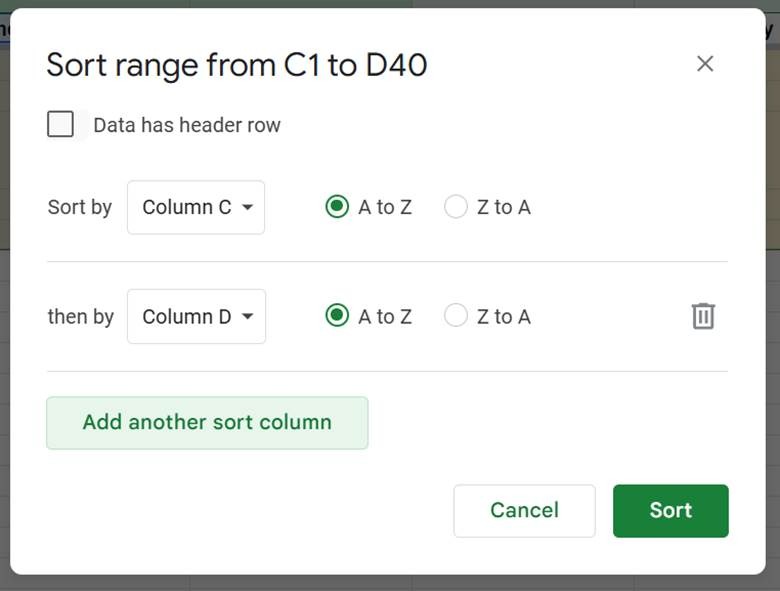This screenshot has height=591, width=780.
Task: Click the "Sort range from C1 to D40" title
Action: coord(237,65)
